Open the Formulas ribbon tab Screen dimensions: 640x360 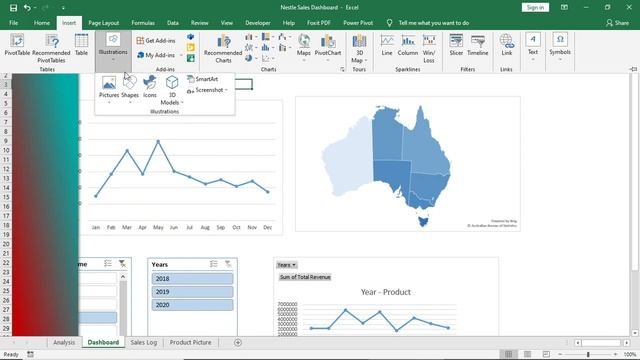(143, 23)
